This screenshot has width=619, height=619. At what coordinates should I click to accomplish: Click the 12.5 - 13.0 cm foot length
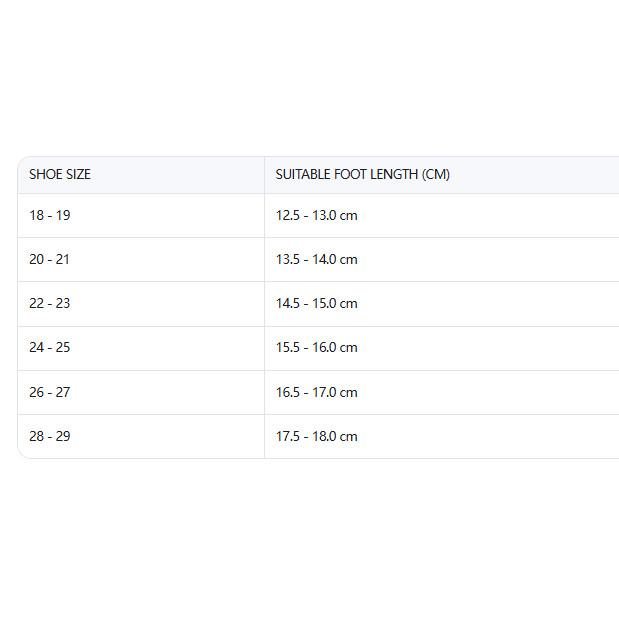coord(317,216)
